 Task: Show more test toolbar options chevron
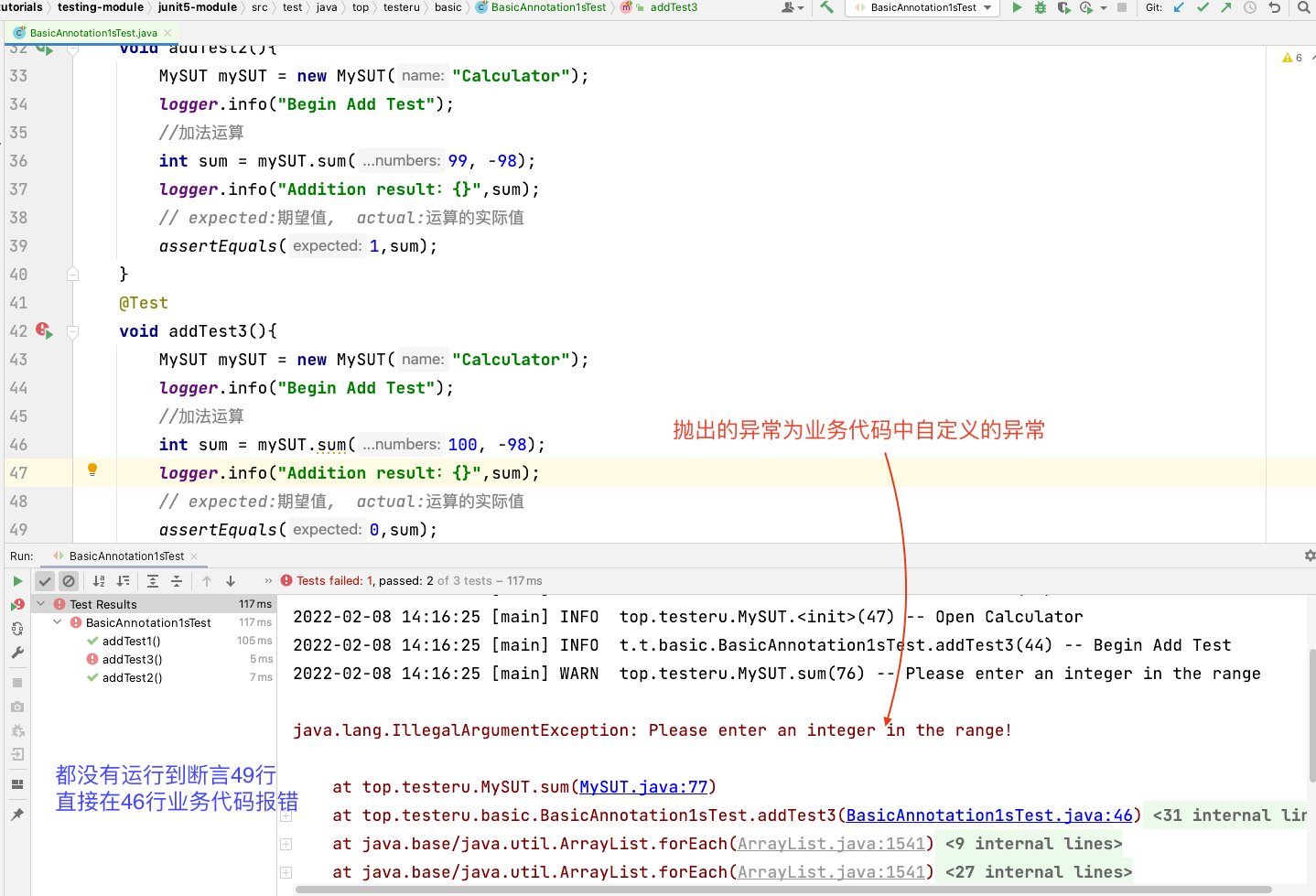click(x=268, y=581)
